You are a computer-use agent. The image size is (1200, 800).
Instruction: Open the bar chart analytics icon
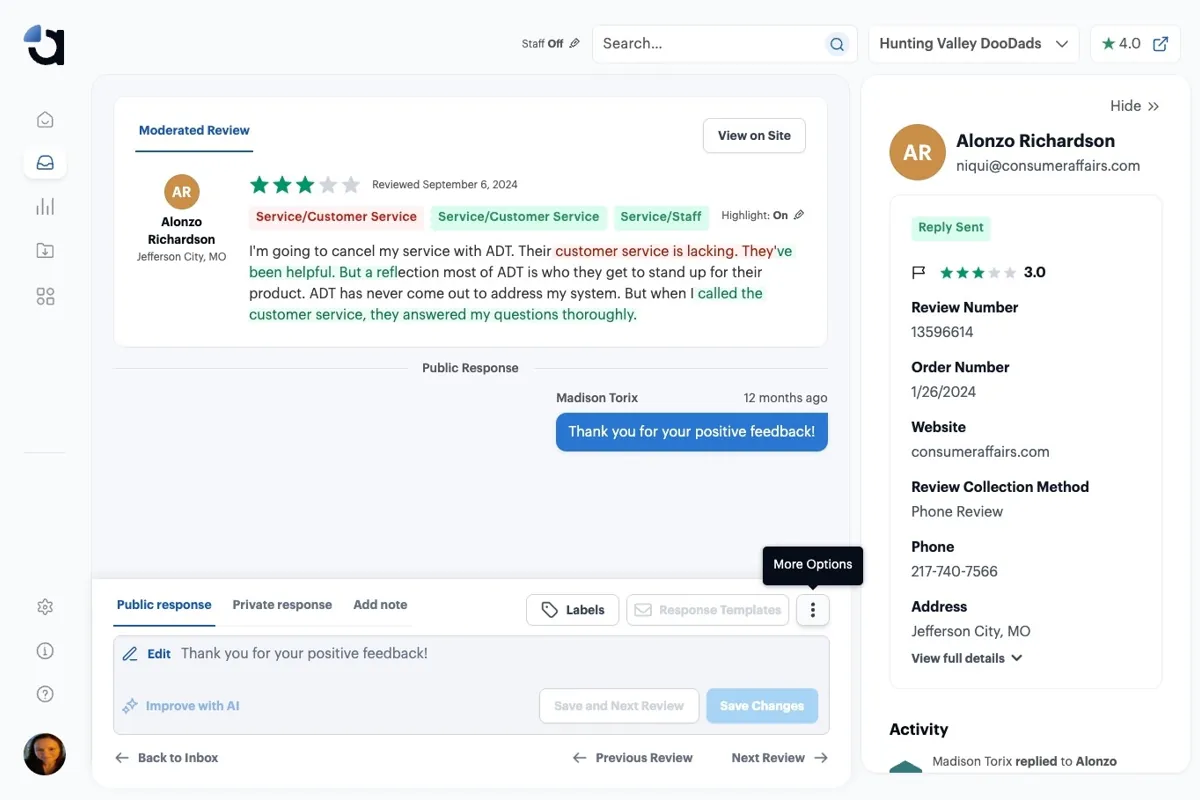pos(45,207)
